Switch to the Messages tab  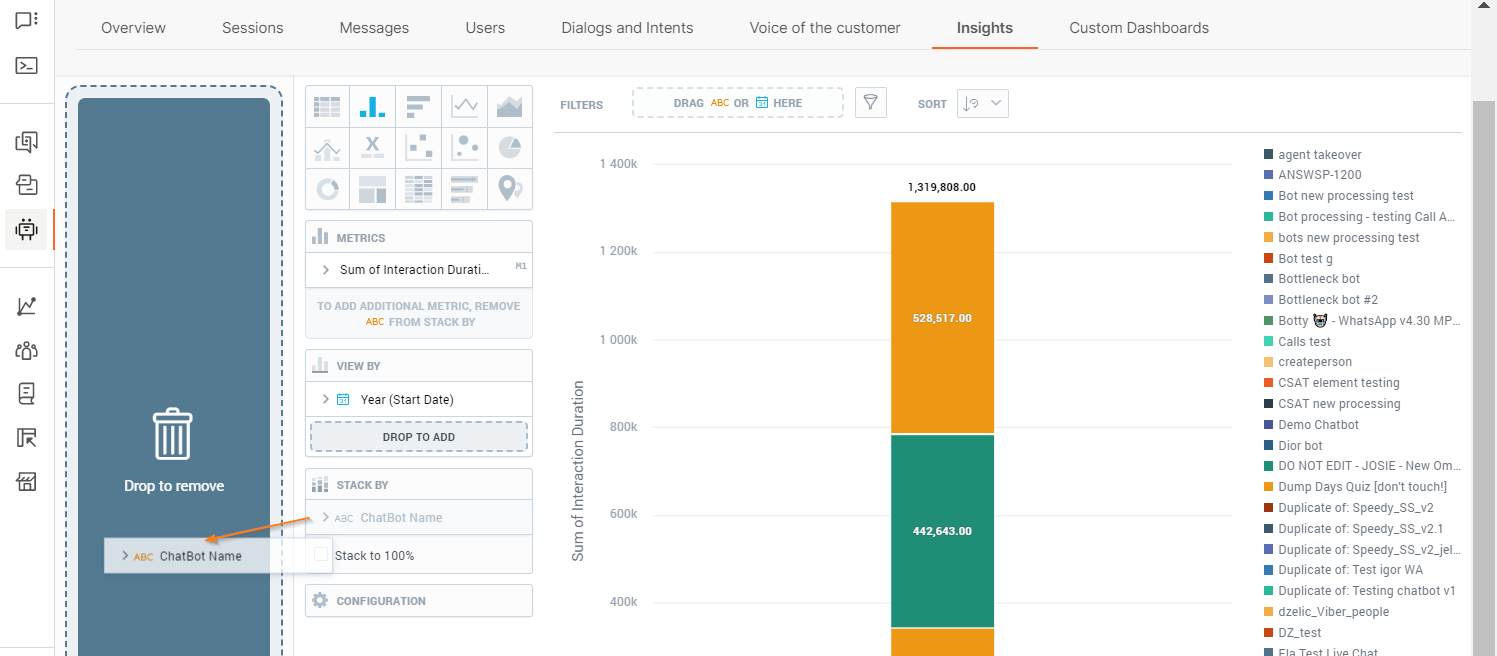click(374, 28)
